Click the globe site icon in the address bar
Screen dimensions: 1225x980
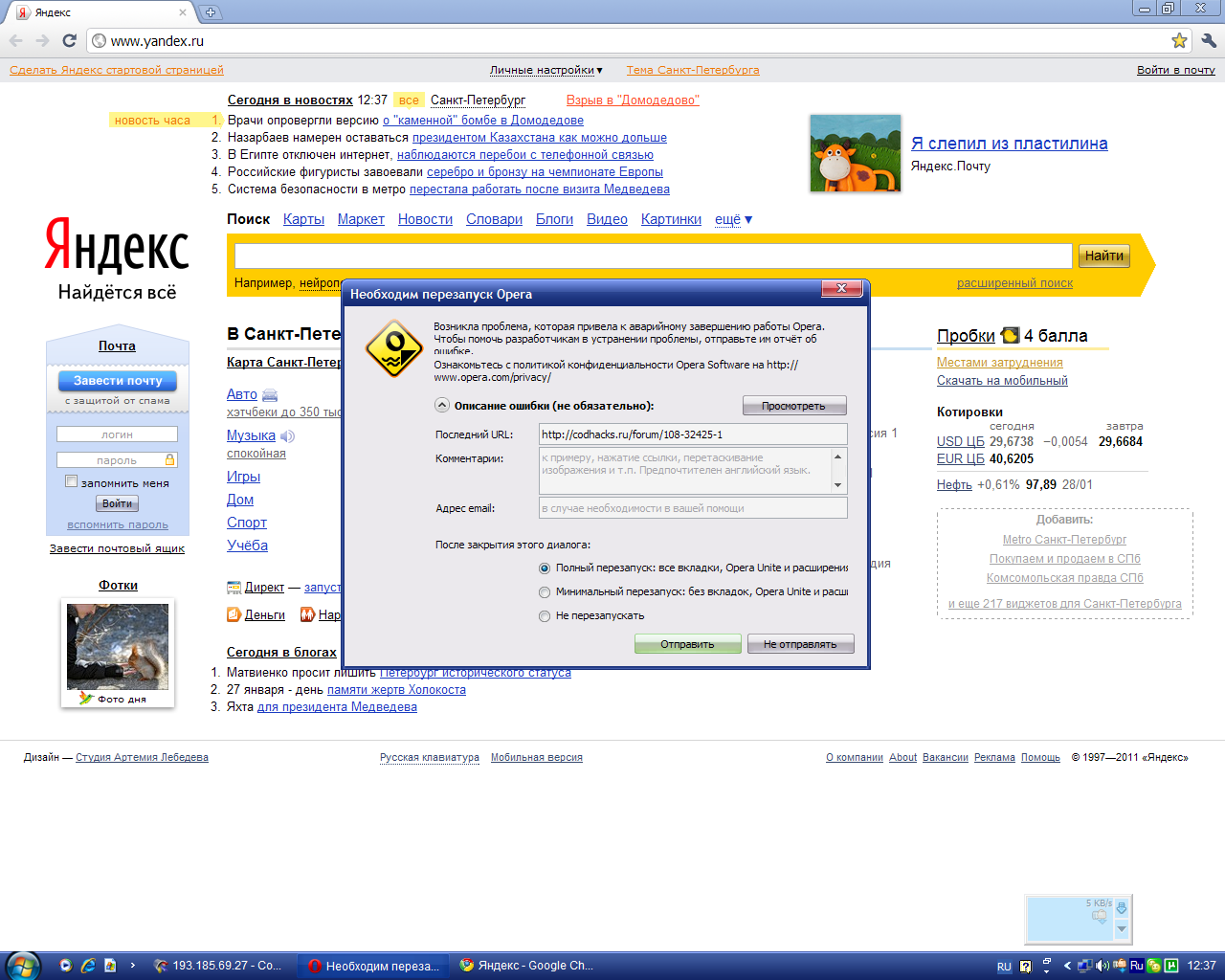point(99,41)
